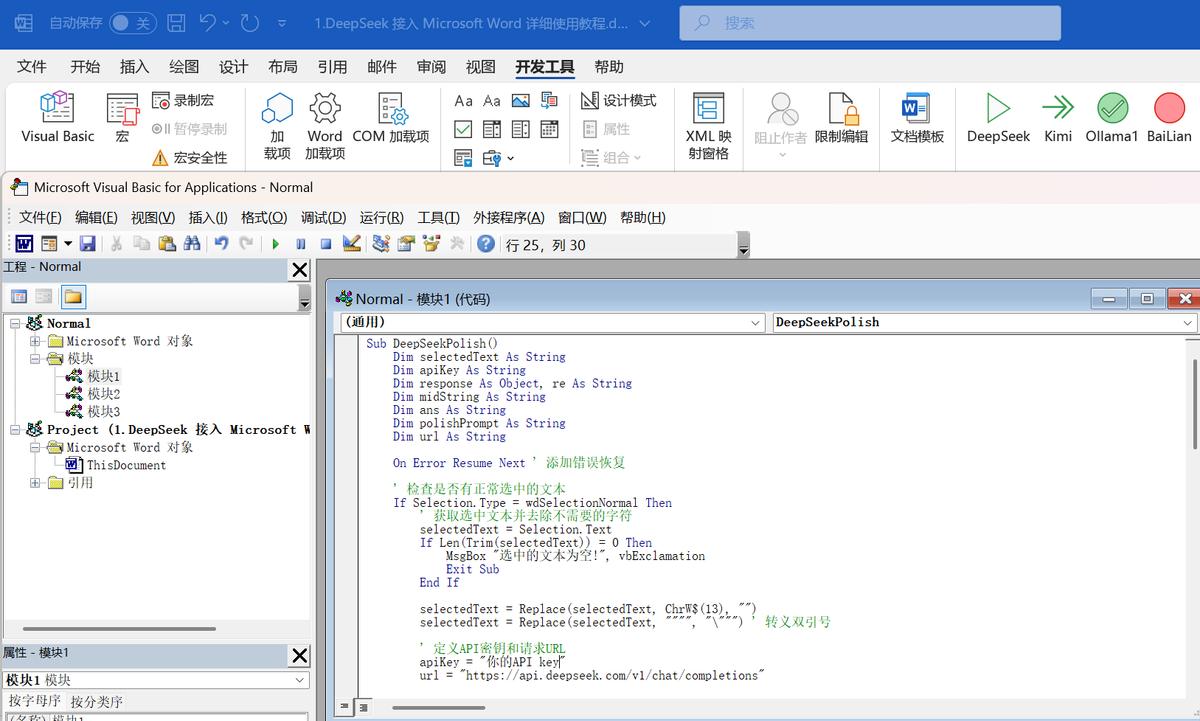Open 宏安全性 settings

[x=190, y=158]
